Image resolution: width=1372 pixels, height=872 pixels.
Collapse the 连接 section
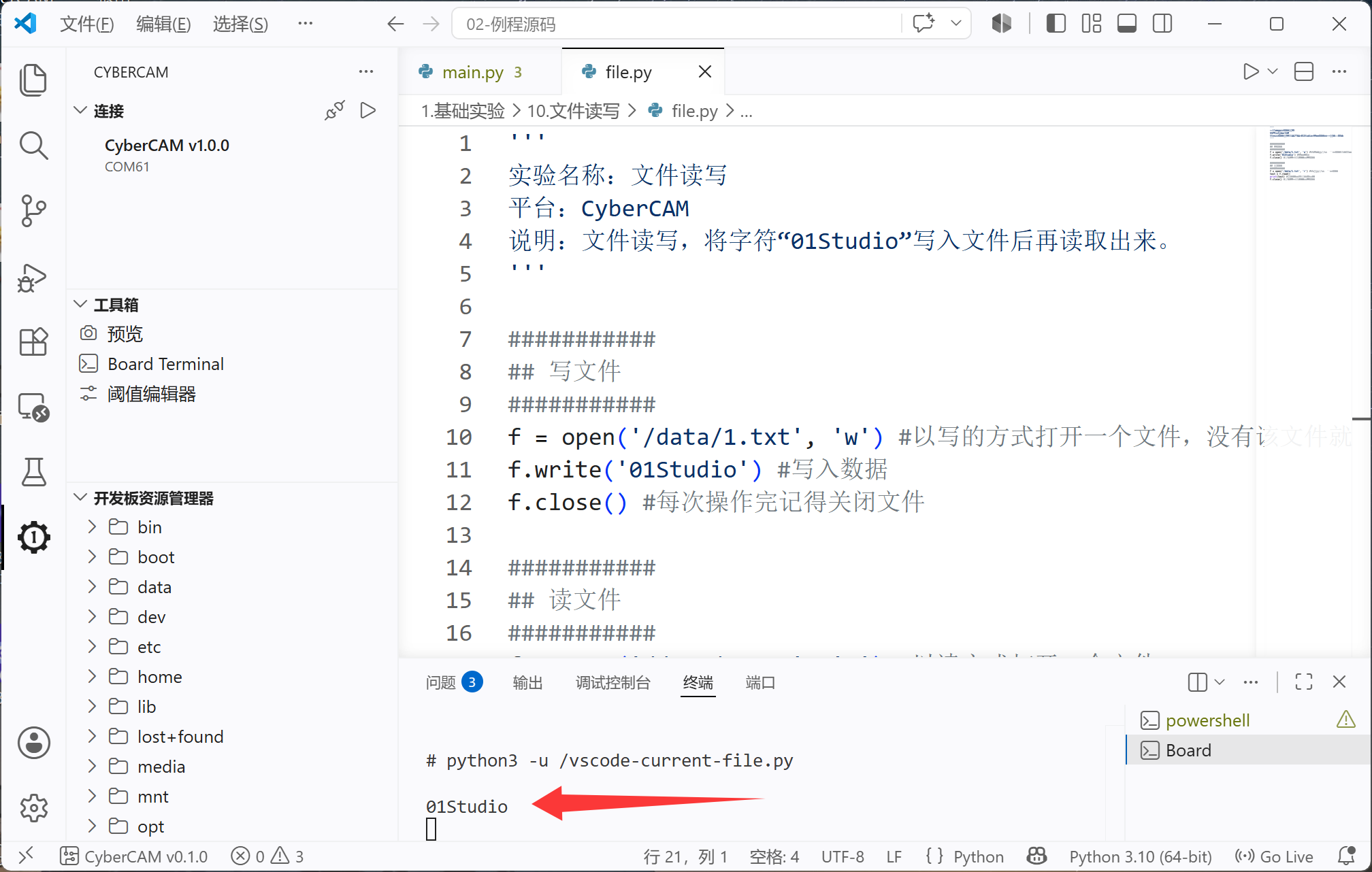80,110
